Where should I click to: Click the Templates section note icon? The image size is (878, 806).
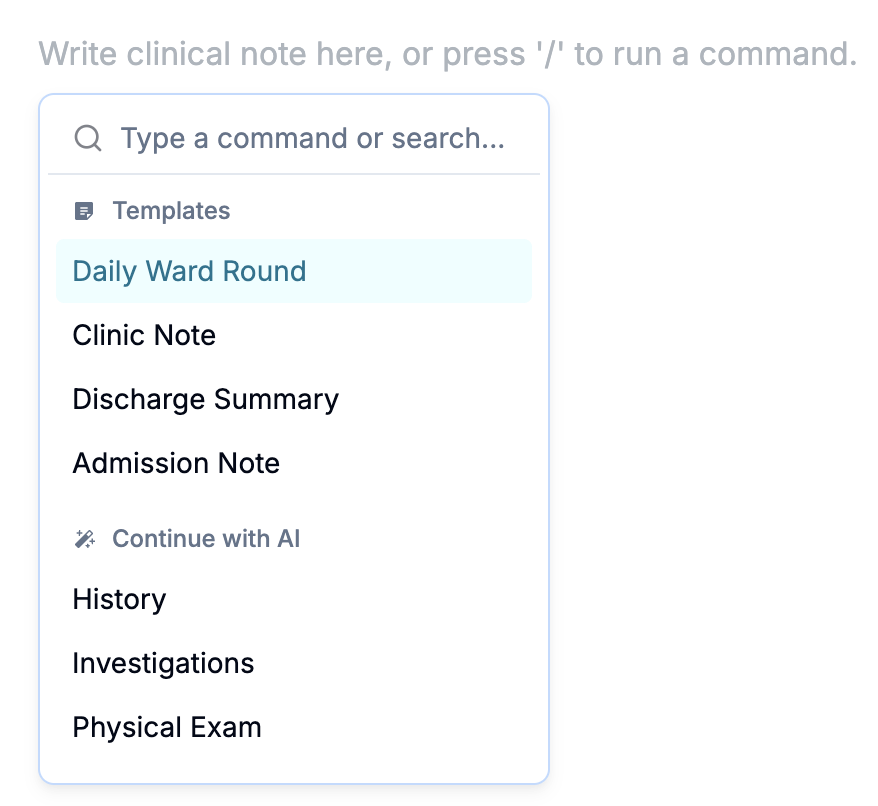pyautogui.click(x=85, y=211)
